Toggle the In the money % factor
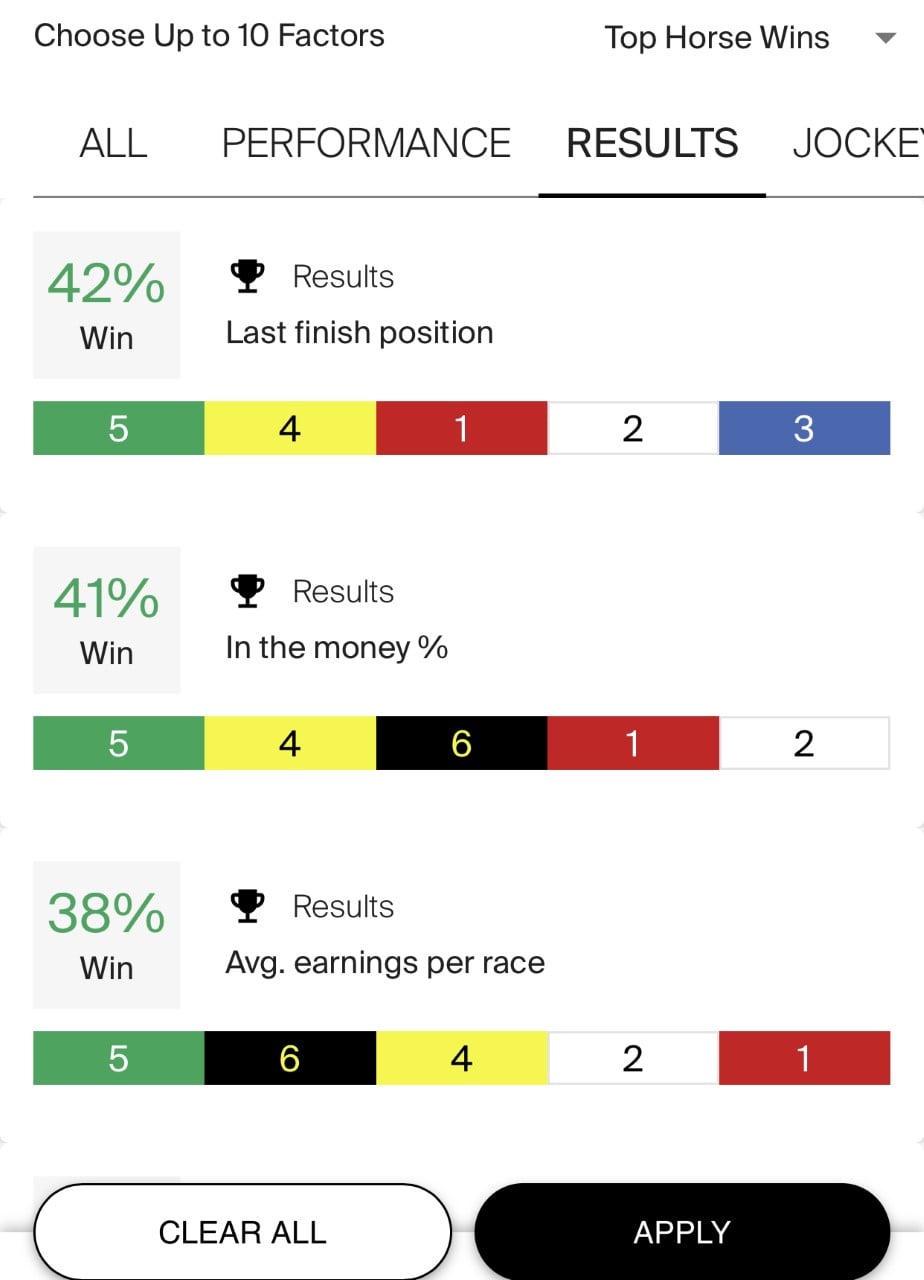 337,647
